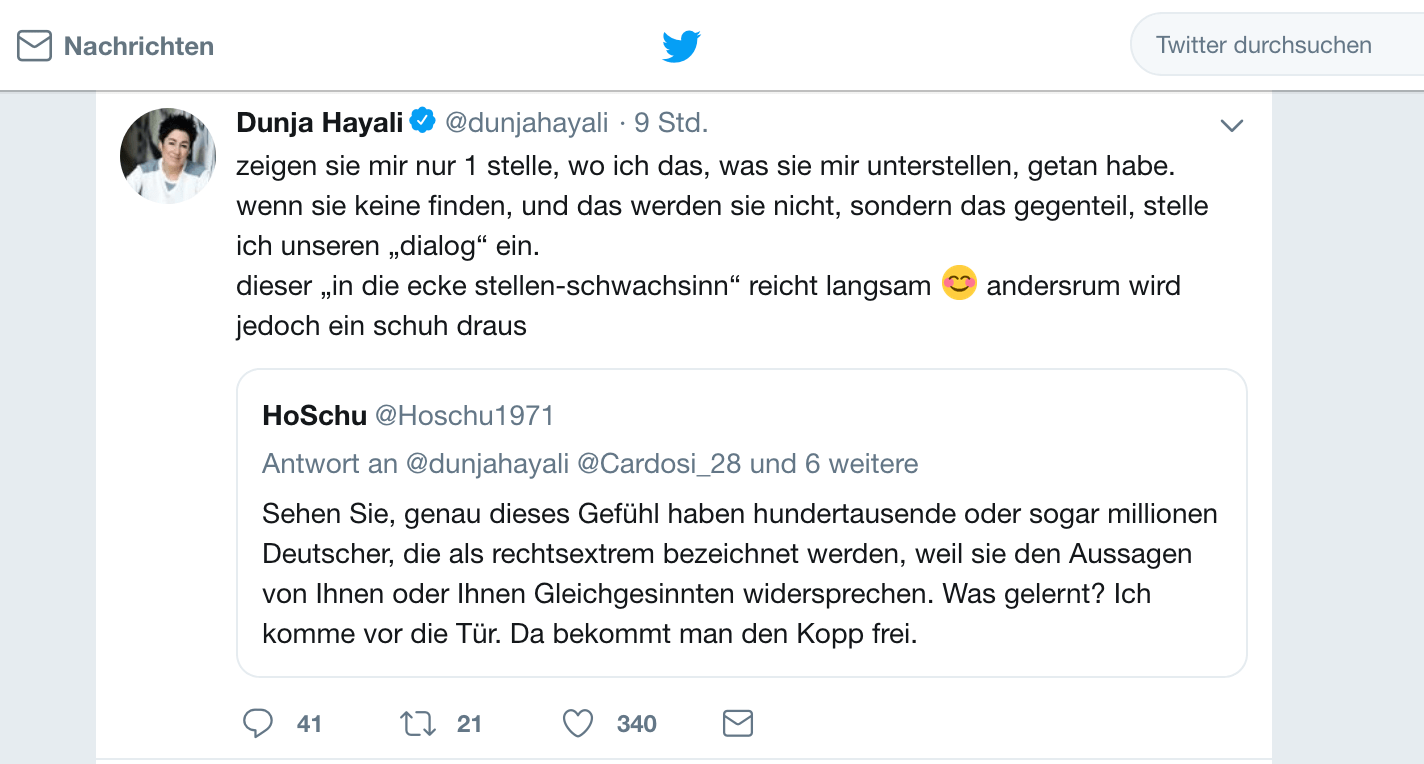This screenshot has width=1424, height=764.
Task: Like the tweet with the heart icon
Action: pos(577,722)
